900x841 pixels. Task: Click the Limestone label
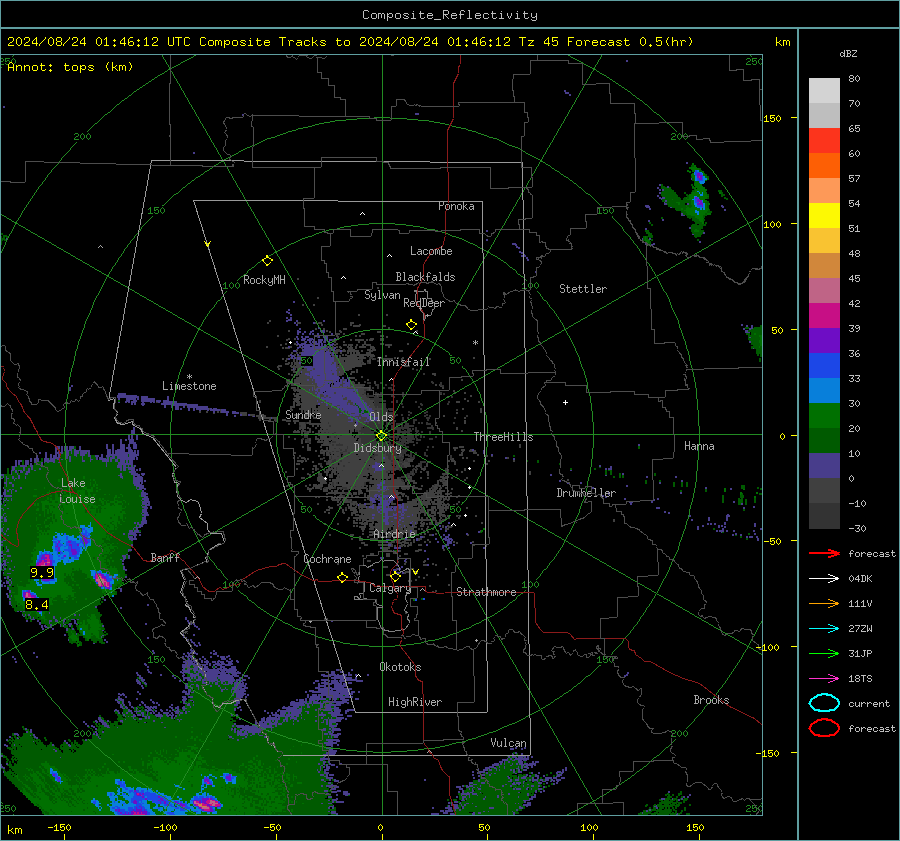(189, 386)
